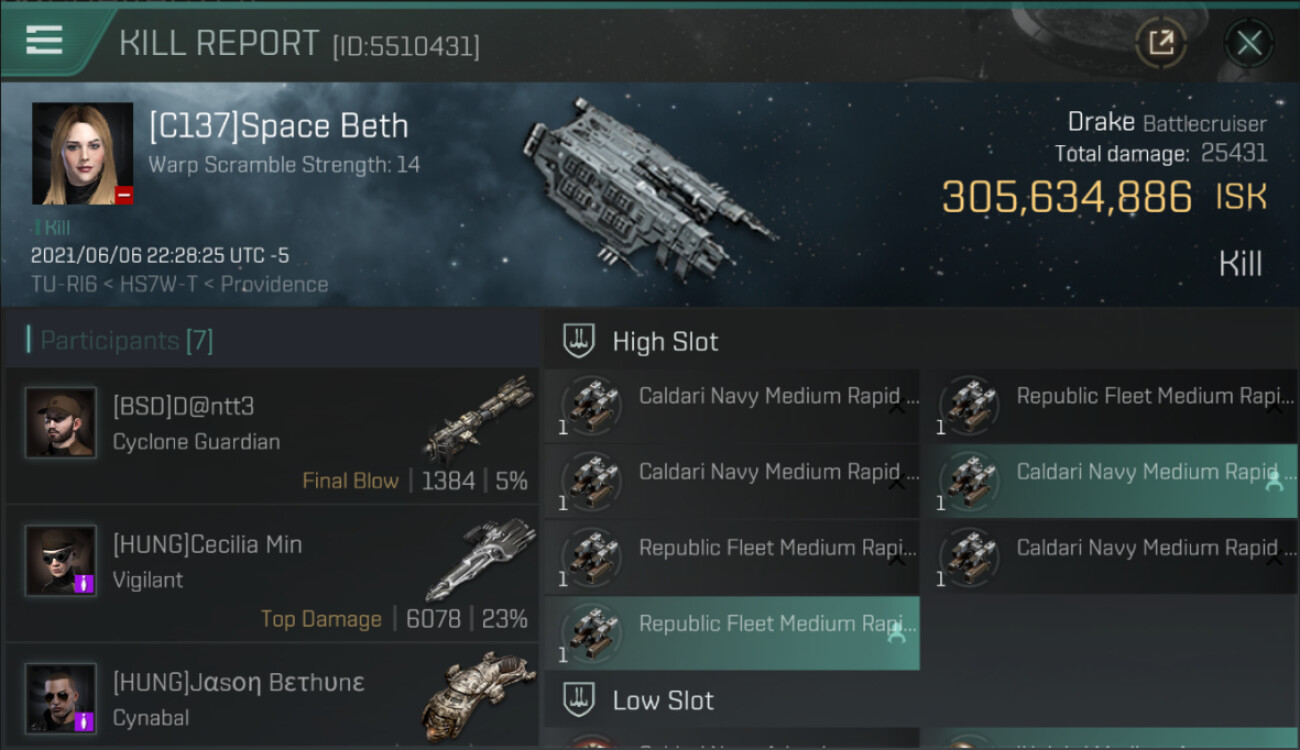This screenshot has width=1300, height=750.
Task: Click the Low Slot shield icon
Action: click(x=579, y=700)
